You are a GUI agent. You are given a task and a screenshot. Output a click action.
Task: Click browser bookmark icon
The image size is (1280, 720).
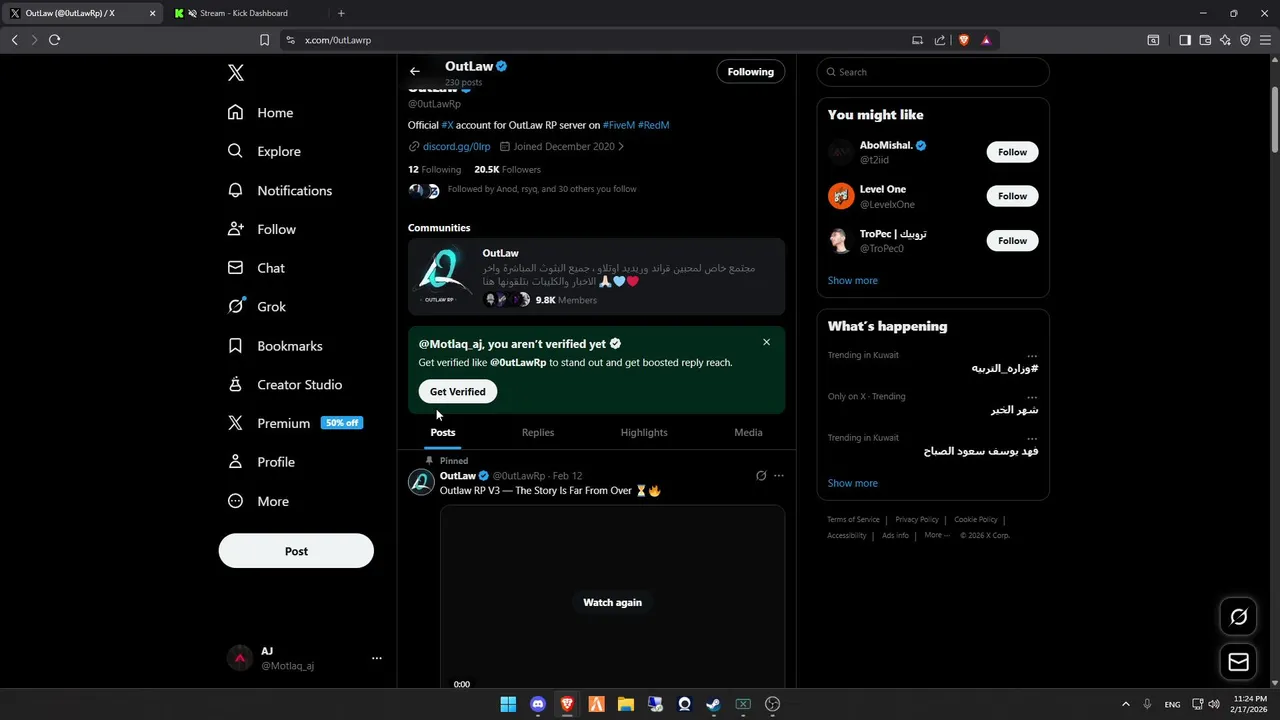pyautogui.click(x=264, y=40)
